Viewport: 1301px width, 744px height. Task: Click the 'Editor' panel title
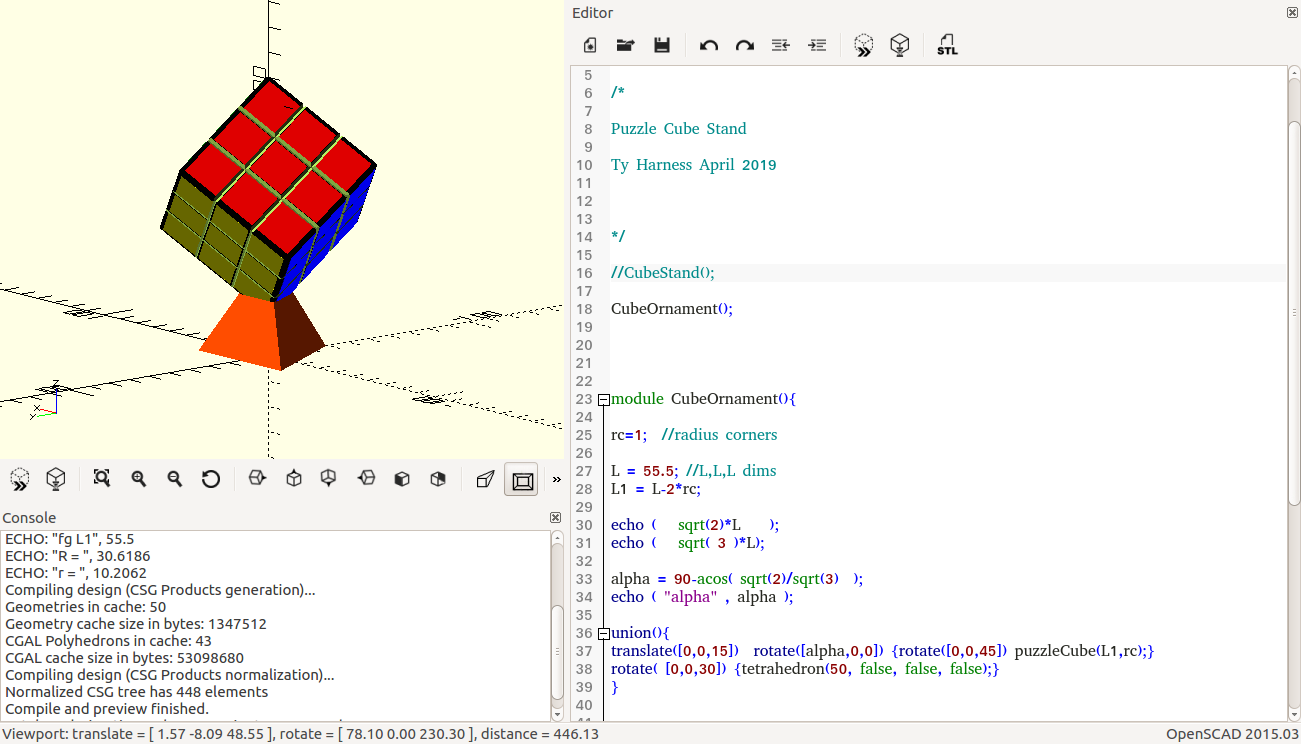tap(593, 13)
